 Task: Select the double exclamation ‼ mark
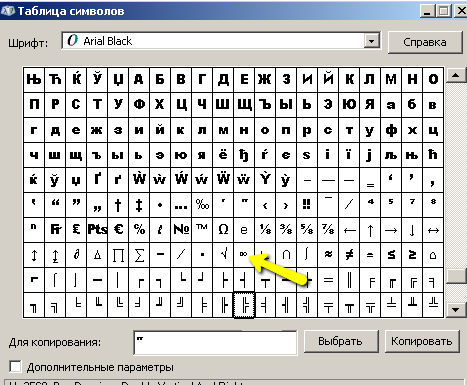coord(307,205)
